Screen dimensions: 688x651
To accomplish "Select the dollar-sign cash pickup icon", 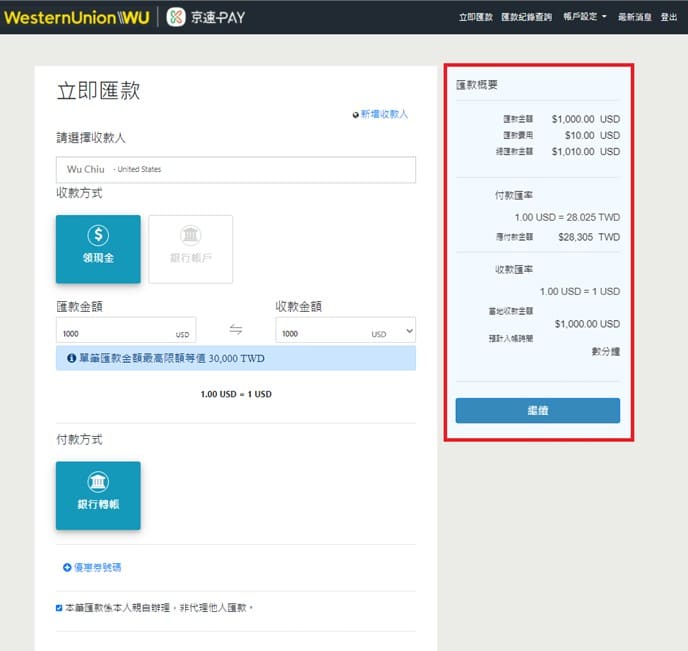I will 98,236.
